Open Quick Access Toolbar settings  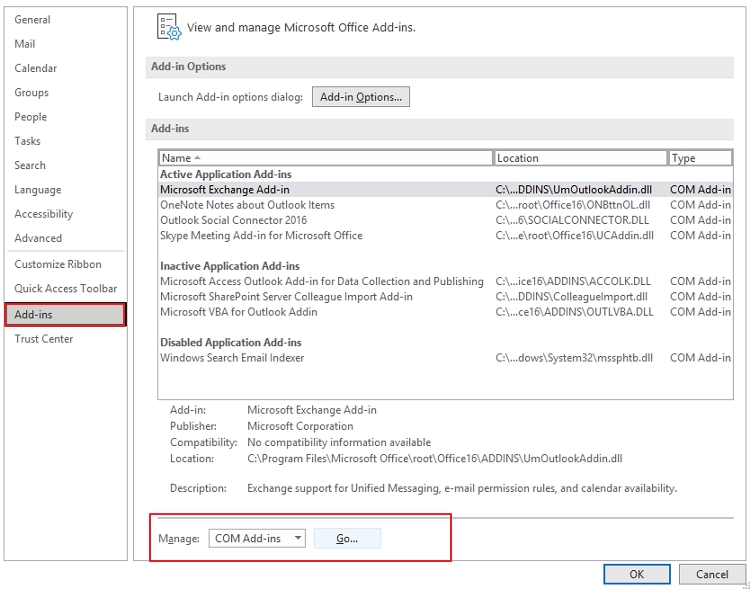point(65,288)
